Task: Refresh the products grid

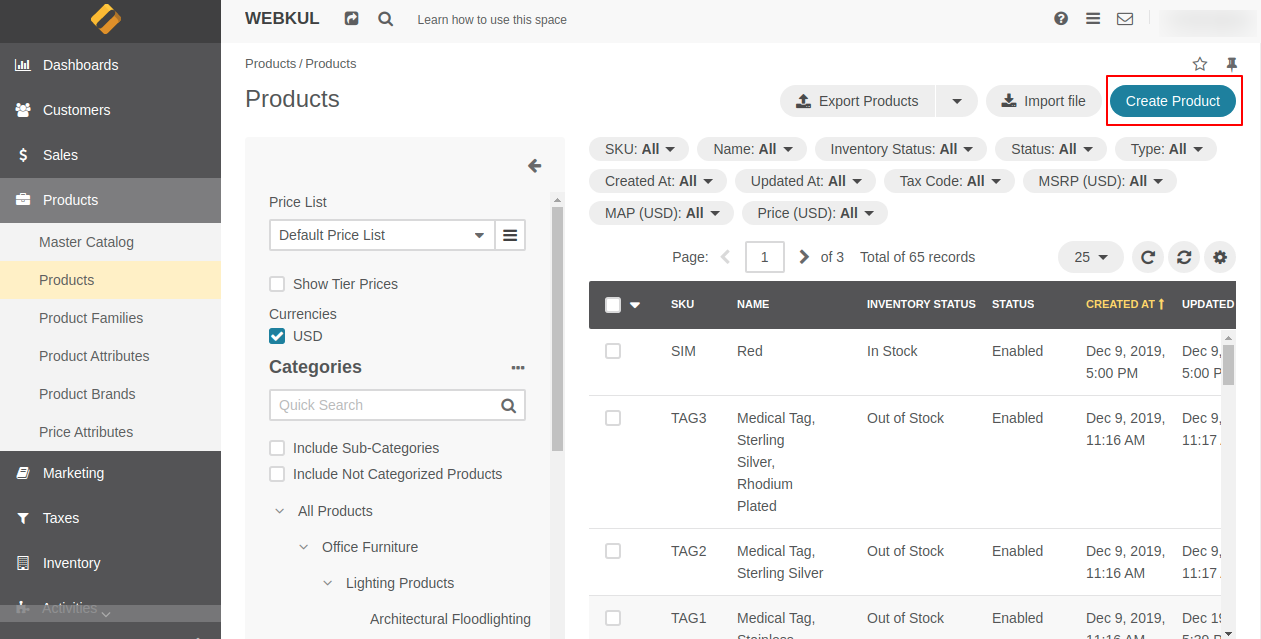Action: click(1147, 257)
